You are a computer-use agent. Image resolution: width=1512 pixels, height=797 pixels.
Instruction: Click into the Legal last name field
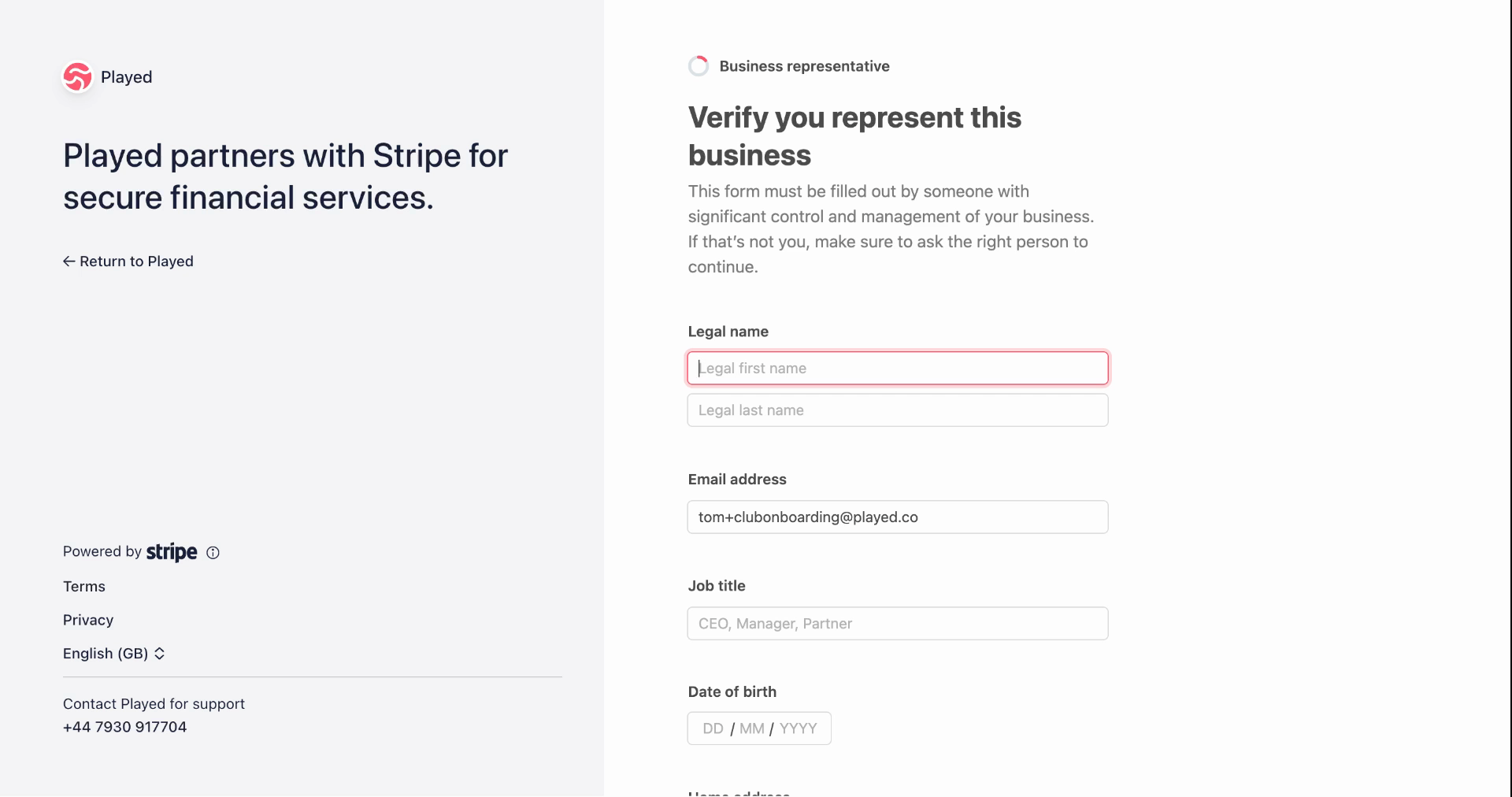(898, 410)
